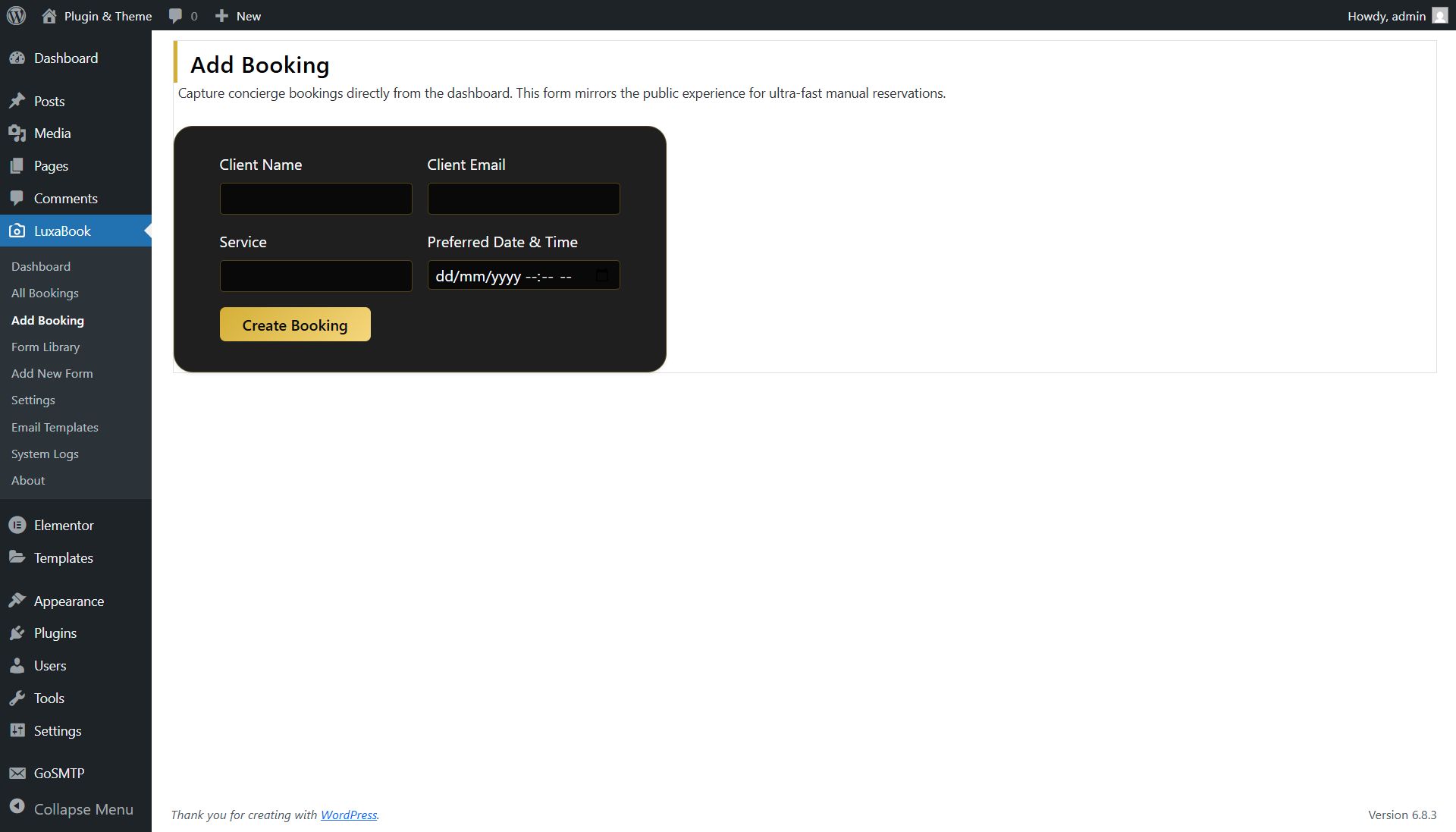Open the Howdy, admin account menu
Image resolution: width=1456 pixels, height=832 pixels.
point(1386,16)
